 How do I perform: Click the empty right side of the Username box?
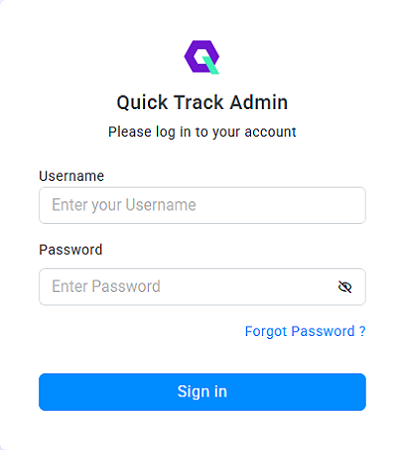coord(283,205)
